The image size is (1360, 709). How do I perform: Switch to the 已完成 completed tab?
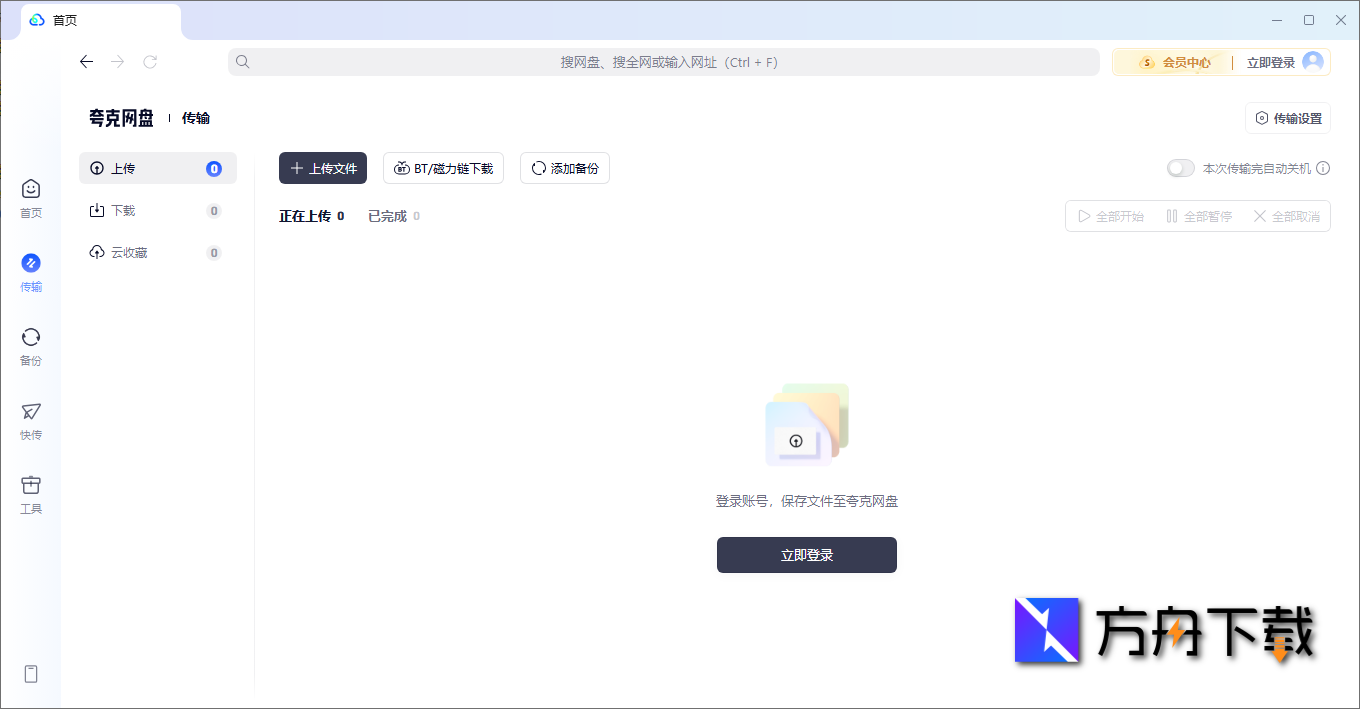(x=386, y=216)
